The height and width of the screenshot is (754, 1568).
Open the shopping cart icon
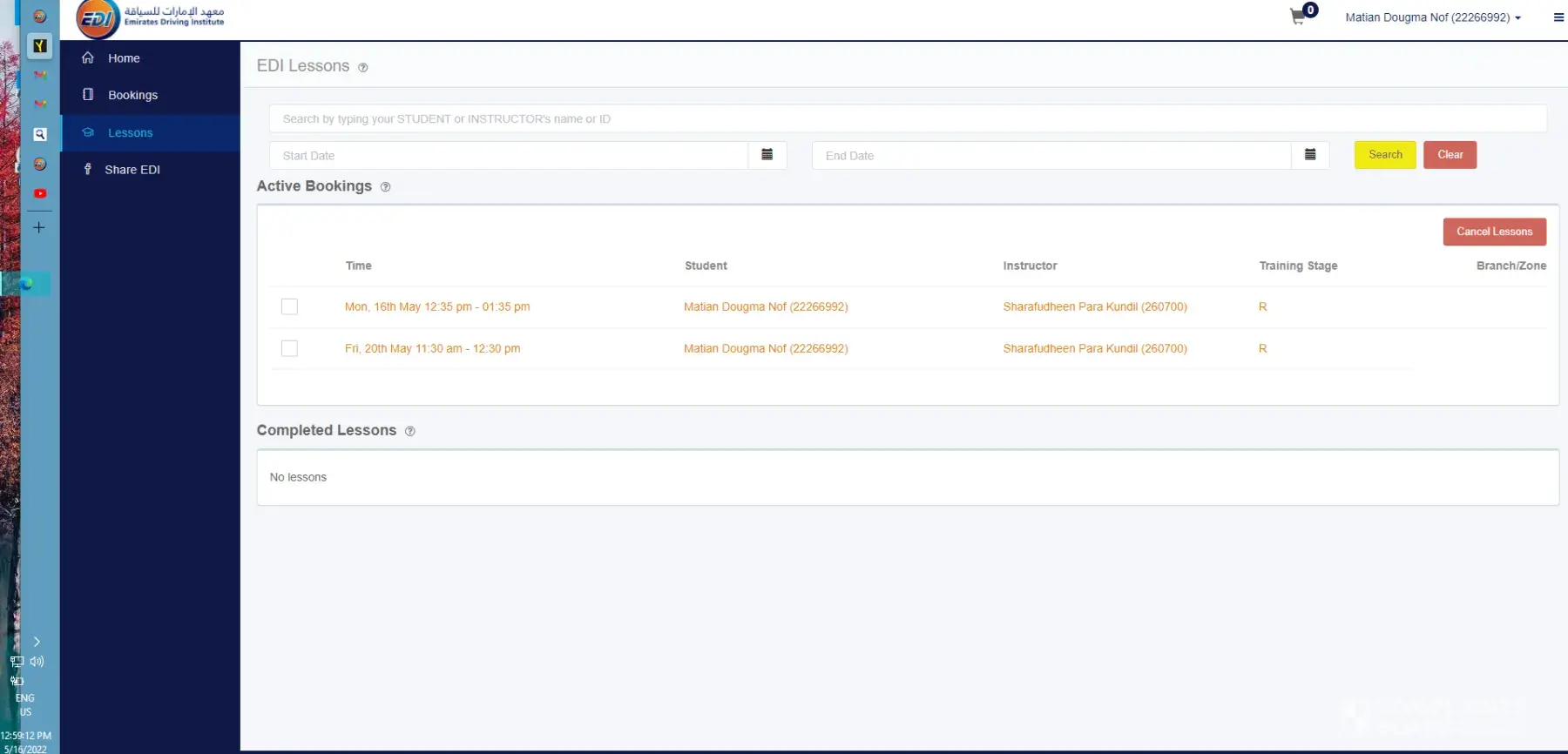point(1298,17)
